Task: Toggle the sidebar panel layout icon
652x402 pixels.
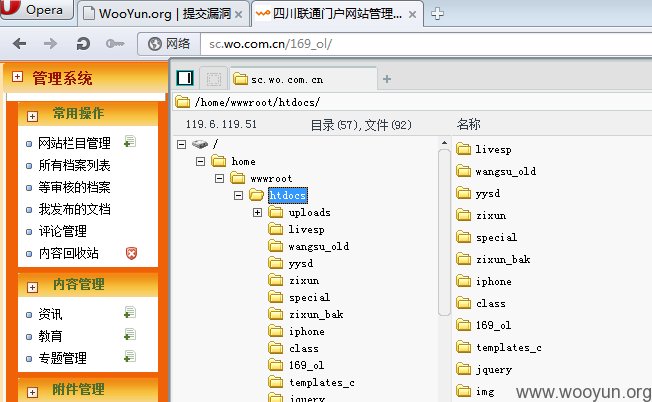Action: click(x=185, y=78)
